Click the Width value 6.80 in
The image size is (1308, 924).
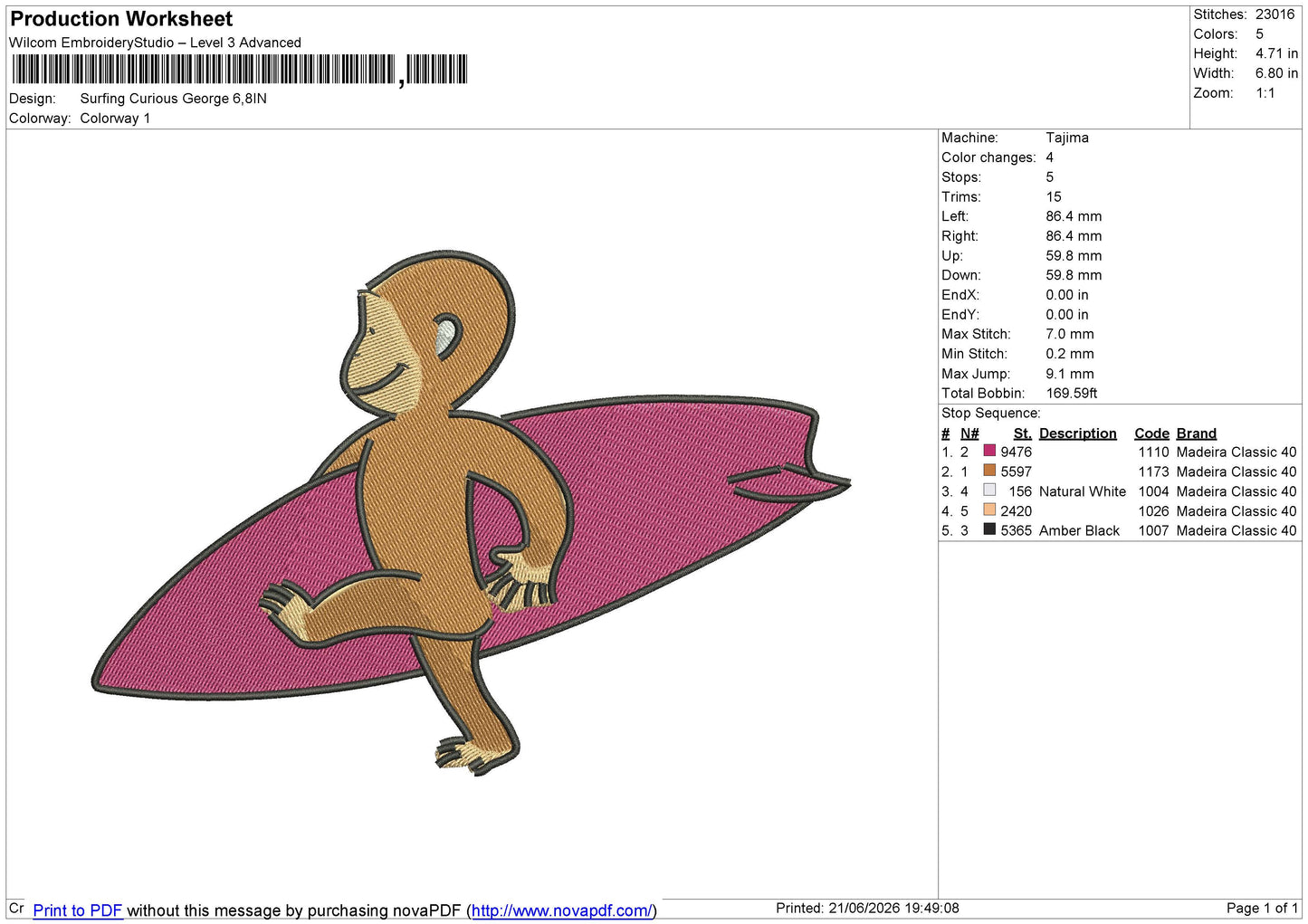point(1276,73)
